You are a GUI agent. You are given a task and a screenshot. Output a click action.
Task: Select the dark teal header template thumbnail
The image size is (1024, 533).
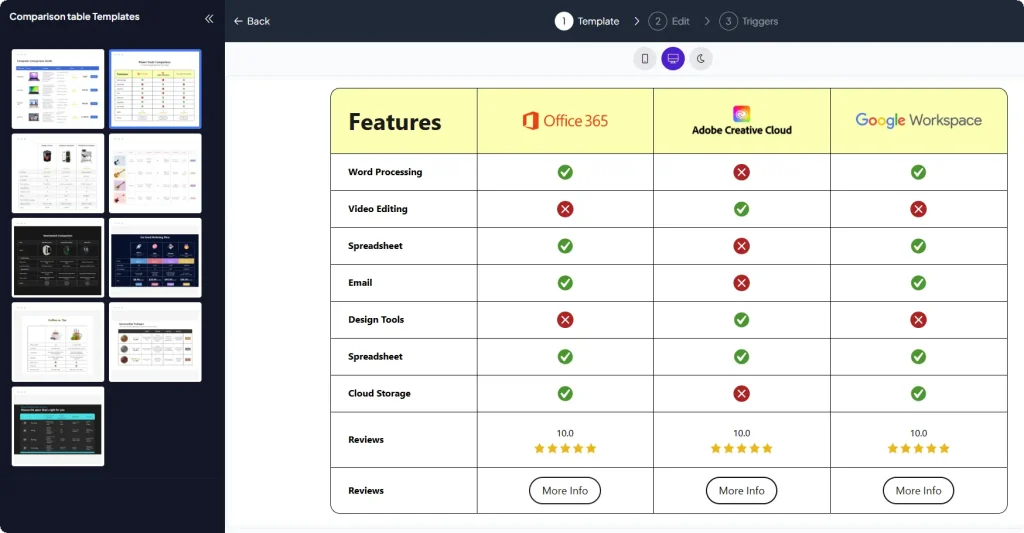pos(58,427)
